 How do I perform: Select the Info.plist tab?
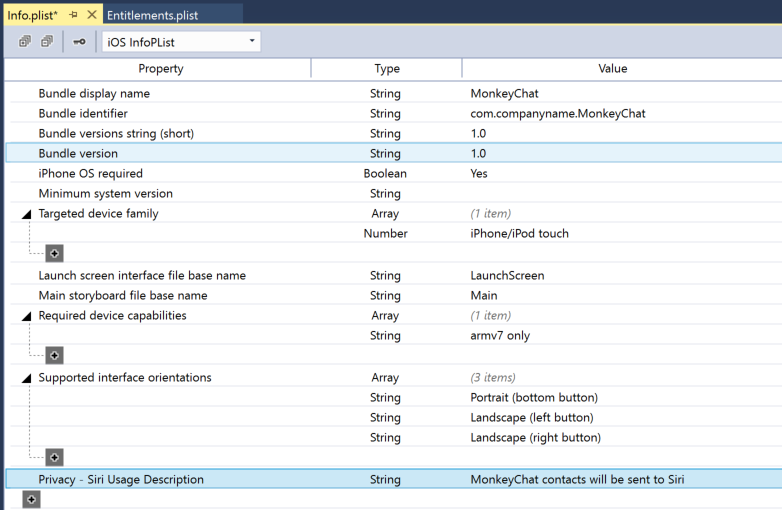tap(33, 14)
